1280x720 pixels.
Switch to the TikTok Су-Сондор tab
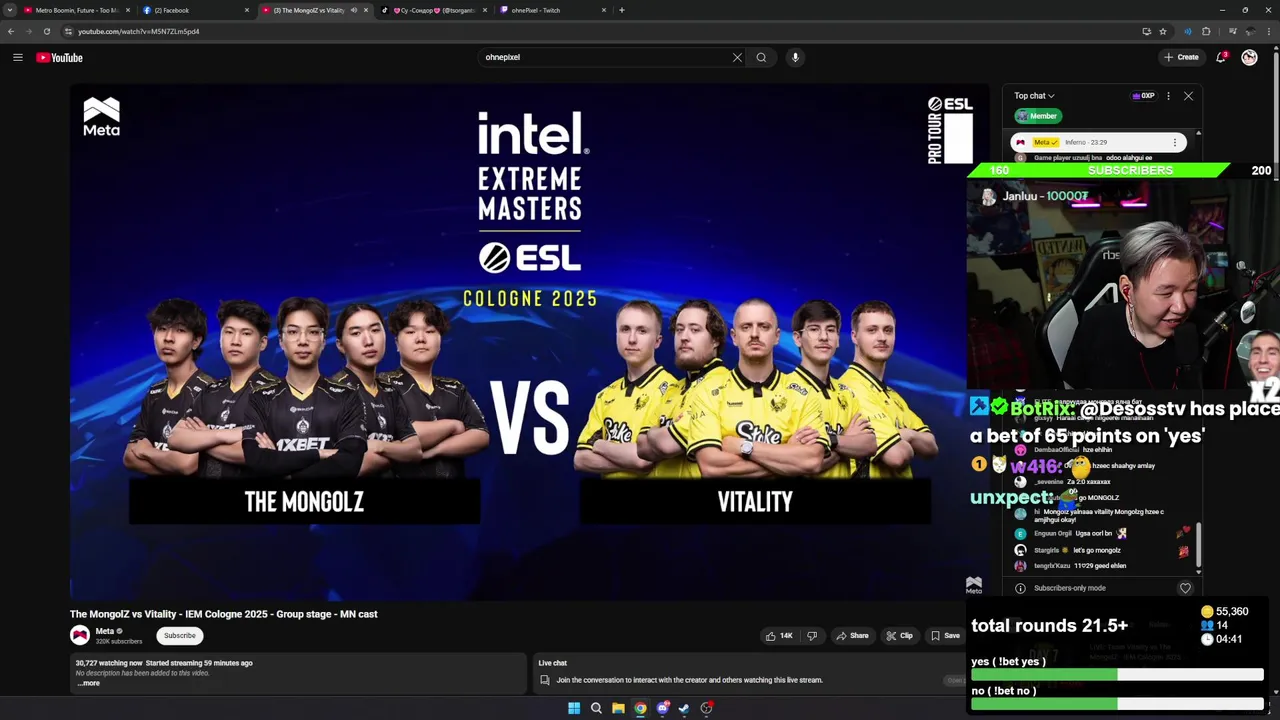click(x=434, y=10)
